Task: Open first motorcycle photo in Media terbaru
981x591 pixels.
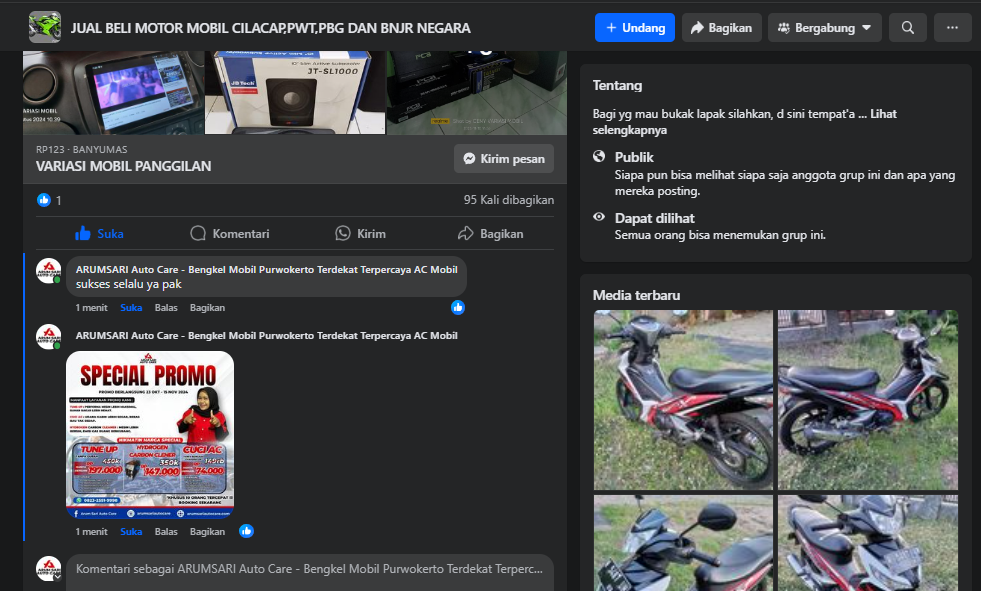Action: coord(683,400)
